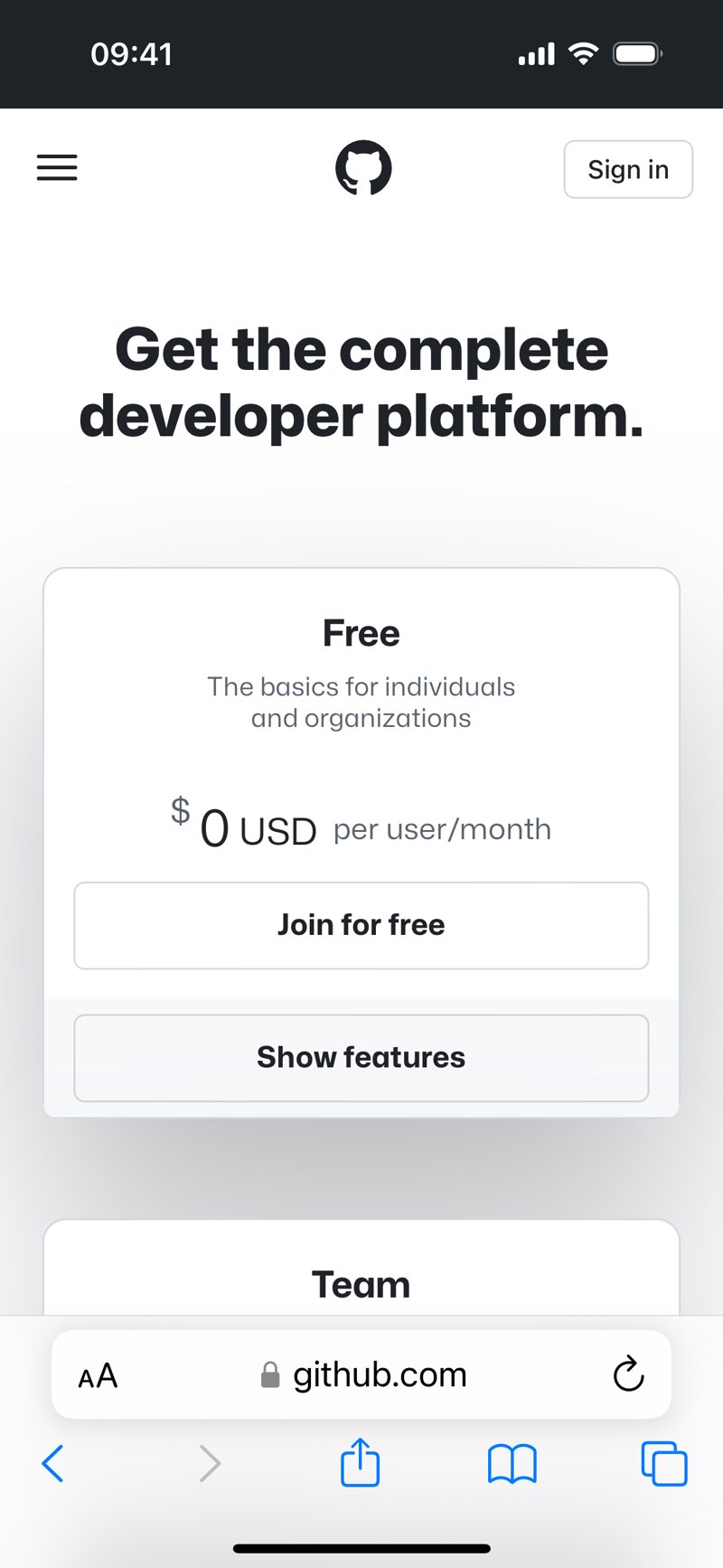Tap the forward navigation arrow
Screen dimensions: 723x1568
coord(209,1463)
